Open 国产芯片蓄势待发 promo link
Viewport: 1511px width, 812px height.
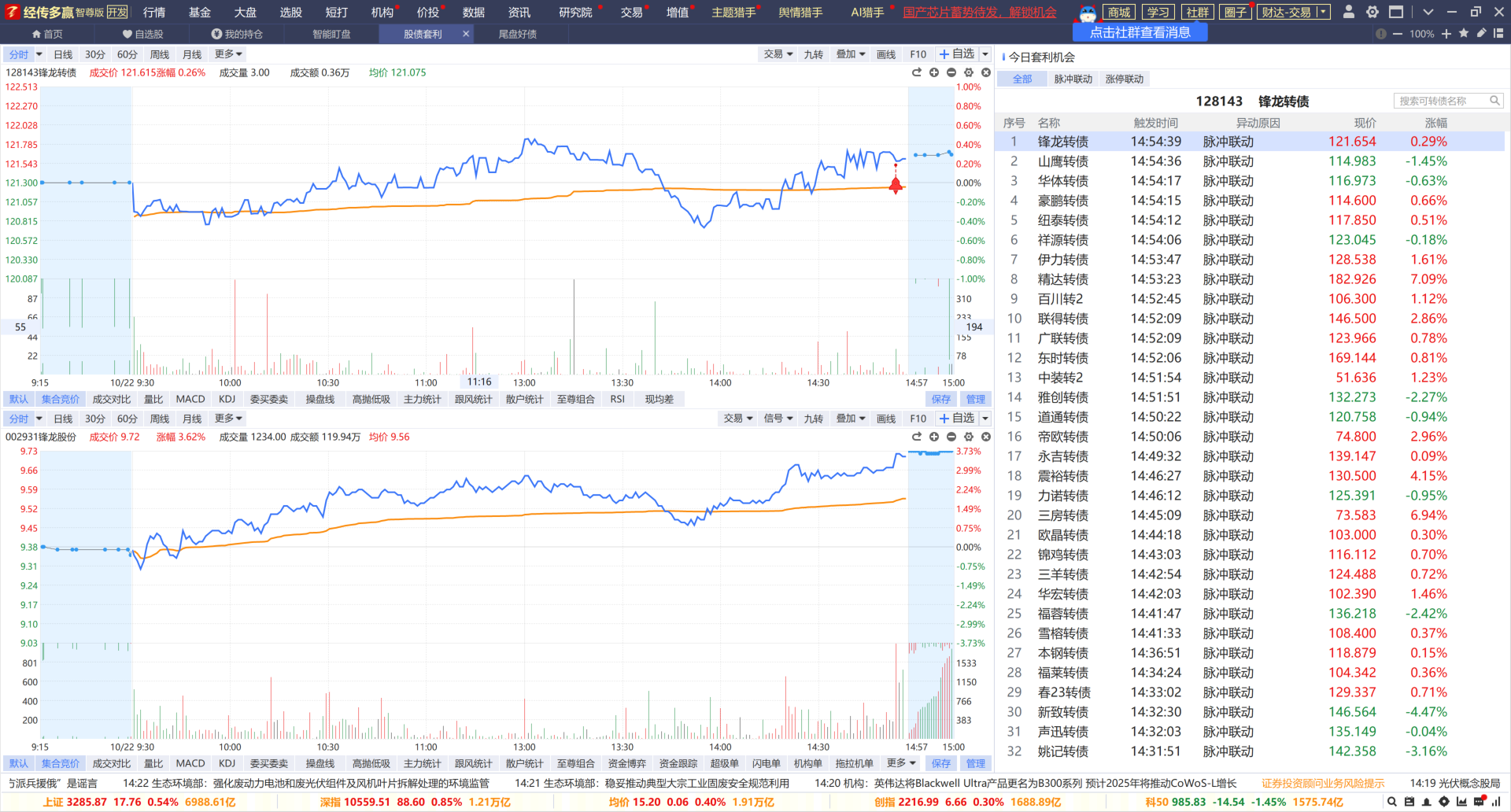pos(980,12)
